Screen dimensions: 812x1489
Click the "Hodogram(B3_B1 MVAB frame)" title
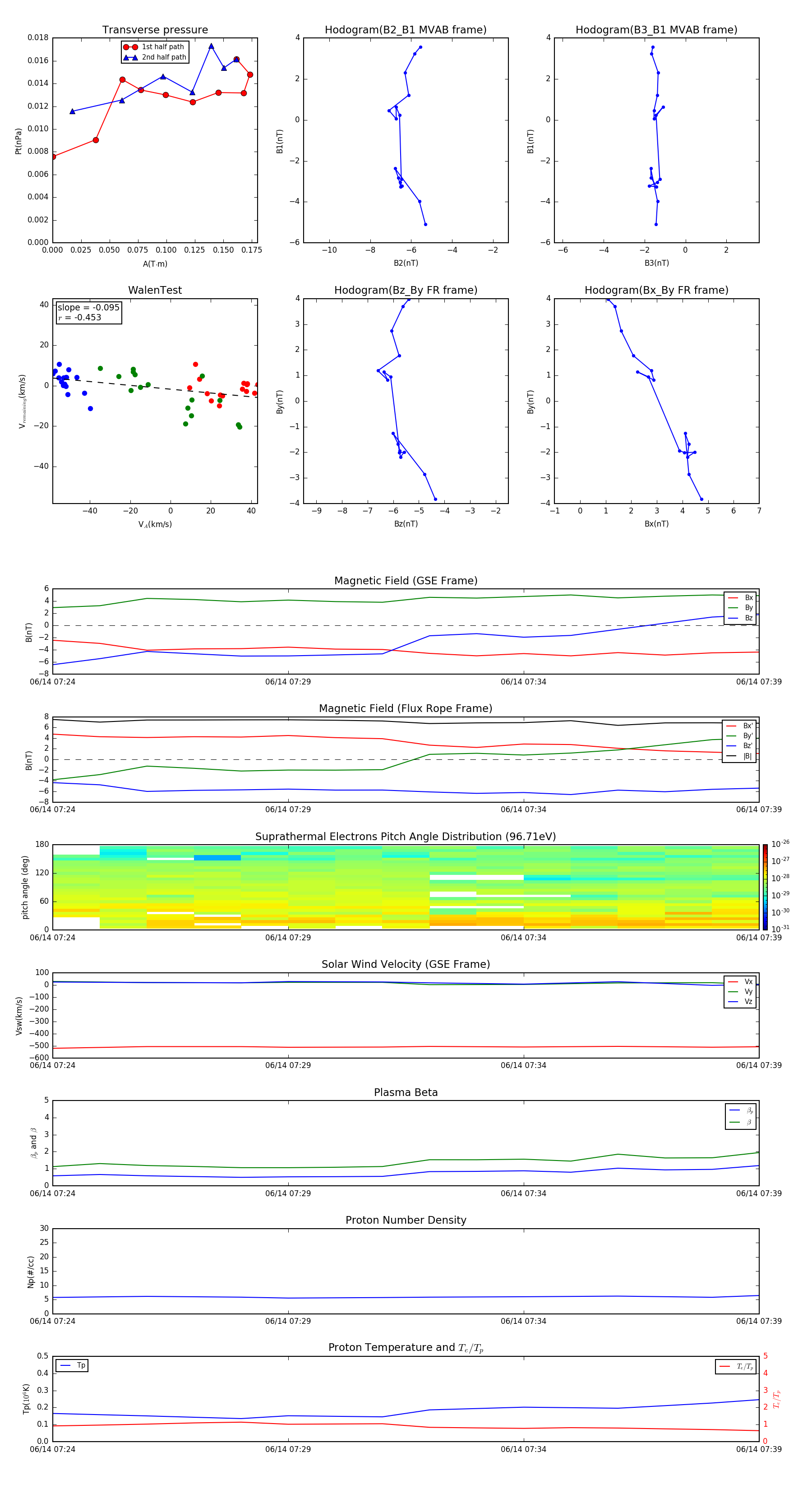pyautogui.click(x=656, y=30)
